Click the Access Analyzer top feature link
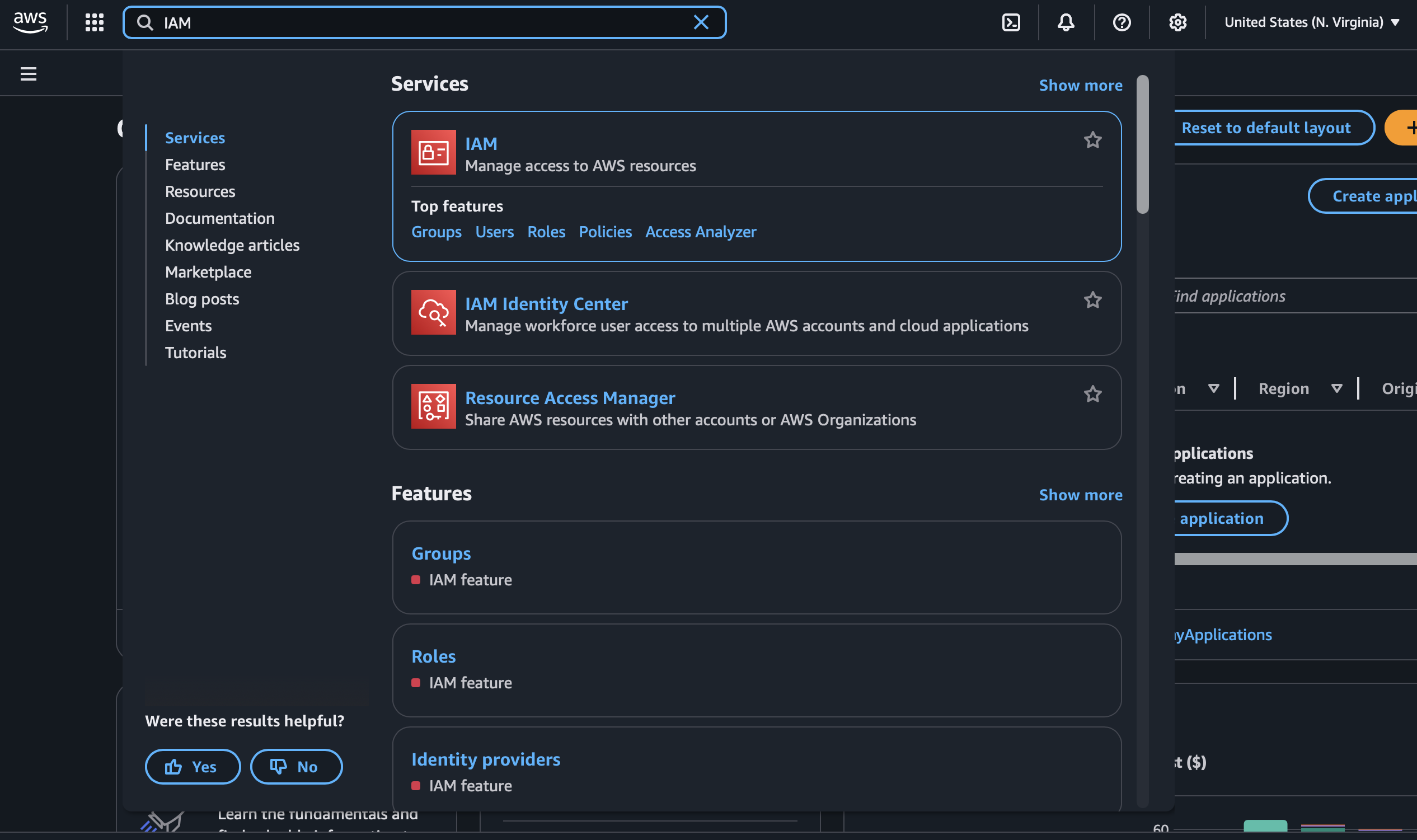 [700, 232]
